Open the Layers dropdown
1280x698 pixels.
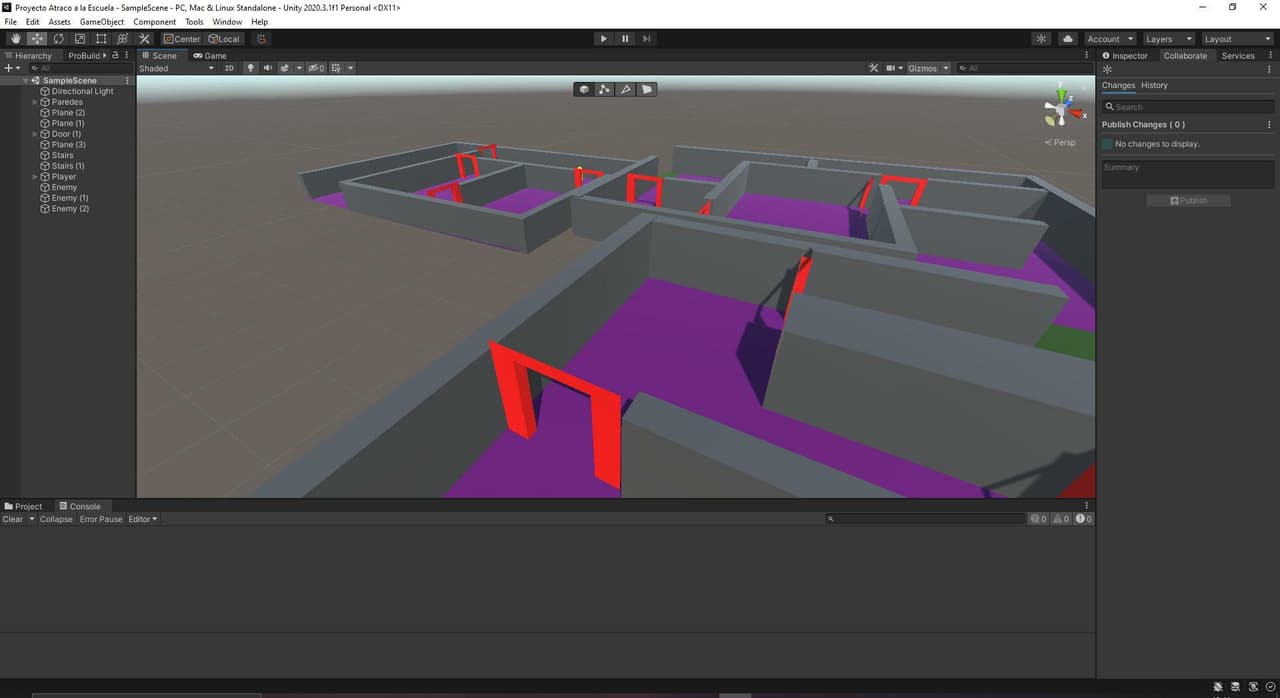tap(1168, 39)
